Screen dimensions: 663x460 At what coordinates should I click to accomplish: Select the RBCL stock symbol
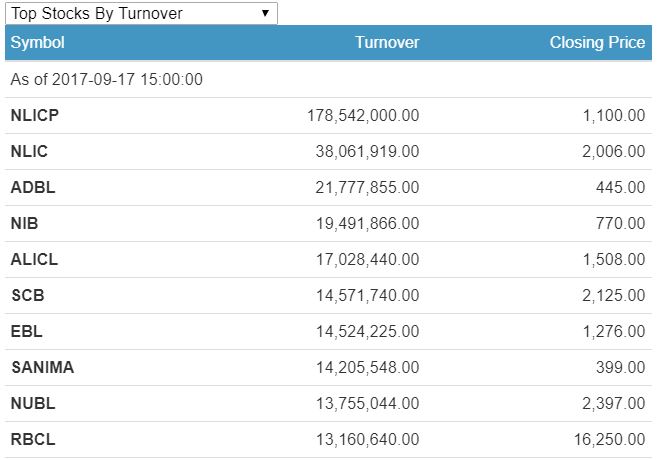(x=32, y=440)
